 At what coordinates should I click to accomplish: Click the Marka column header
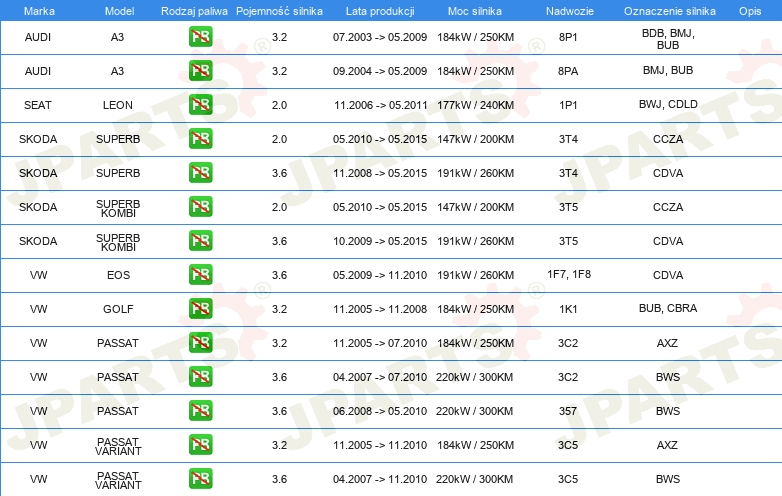38,9
